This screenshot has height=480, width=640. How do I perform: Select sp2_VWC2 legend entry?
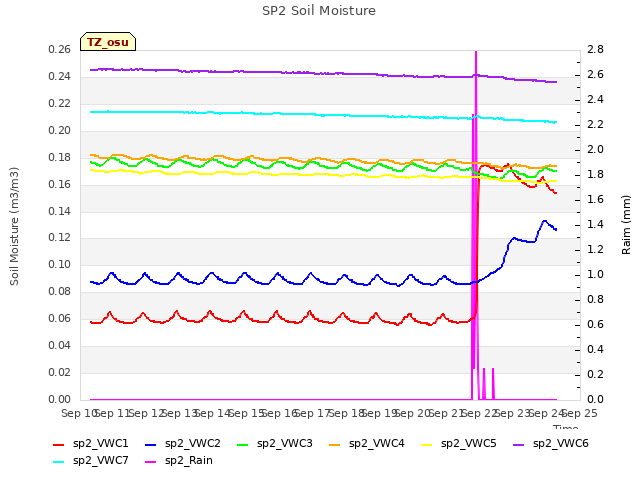click(x=183, y=443)
